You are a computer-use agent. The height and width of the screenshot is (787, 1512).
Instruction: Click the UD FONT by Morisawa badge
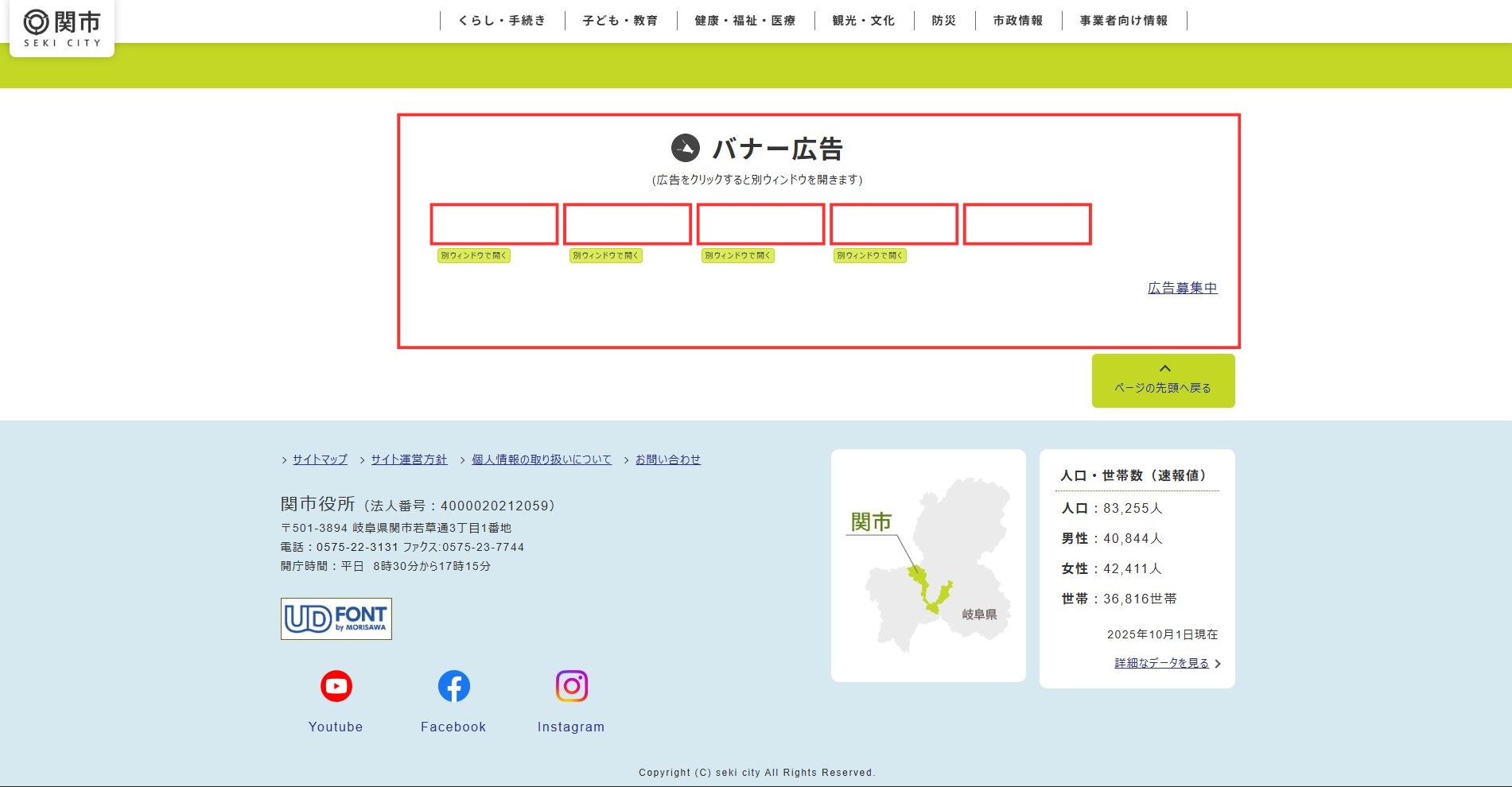336,618
